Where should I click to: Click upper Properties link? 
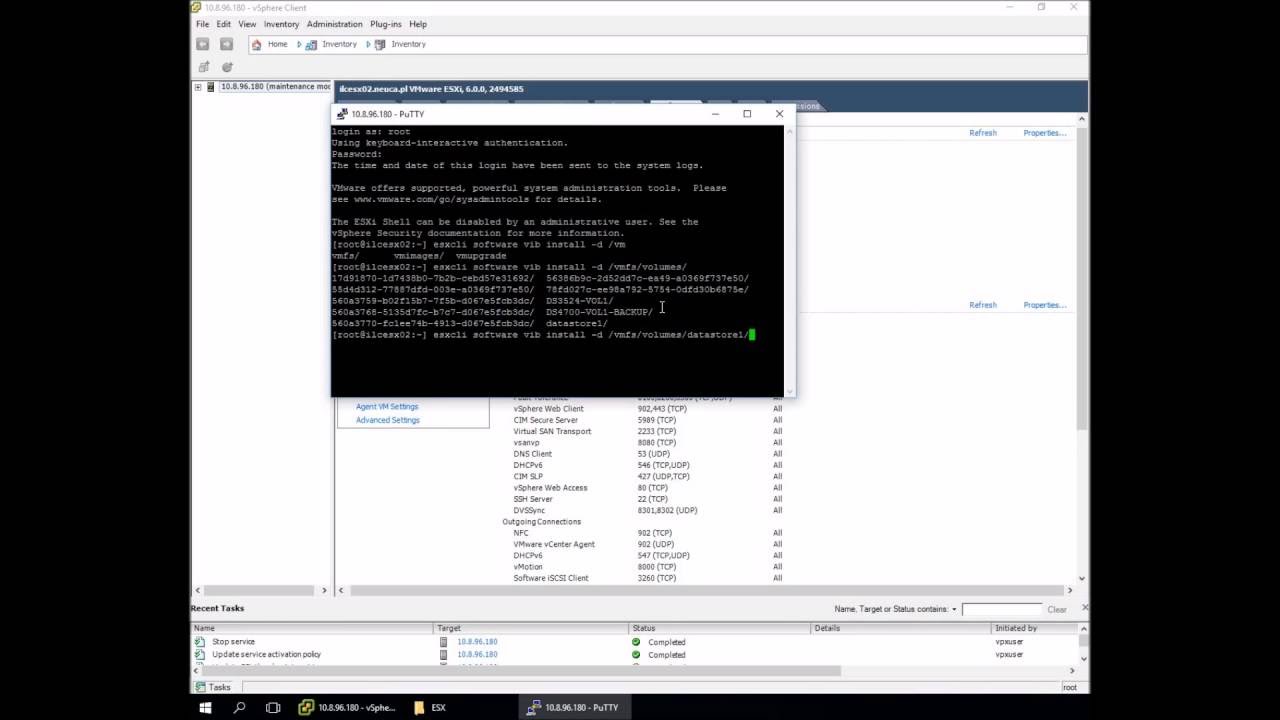(x=1045, y=133)
